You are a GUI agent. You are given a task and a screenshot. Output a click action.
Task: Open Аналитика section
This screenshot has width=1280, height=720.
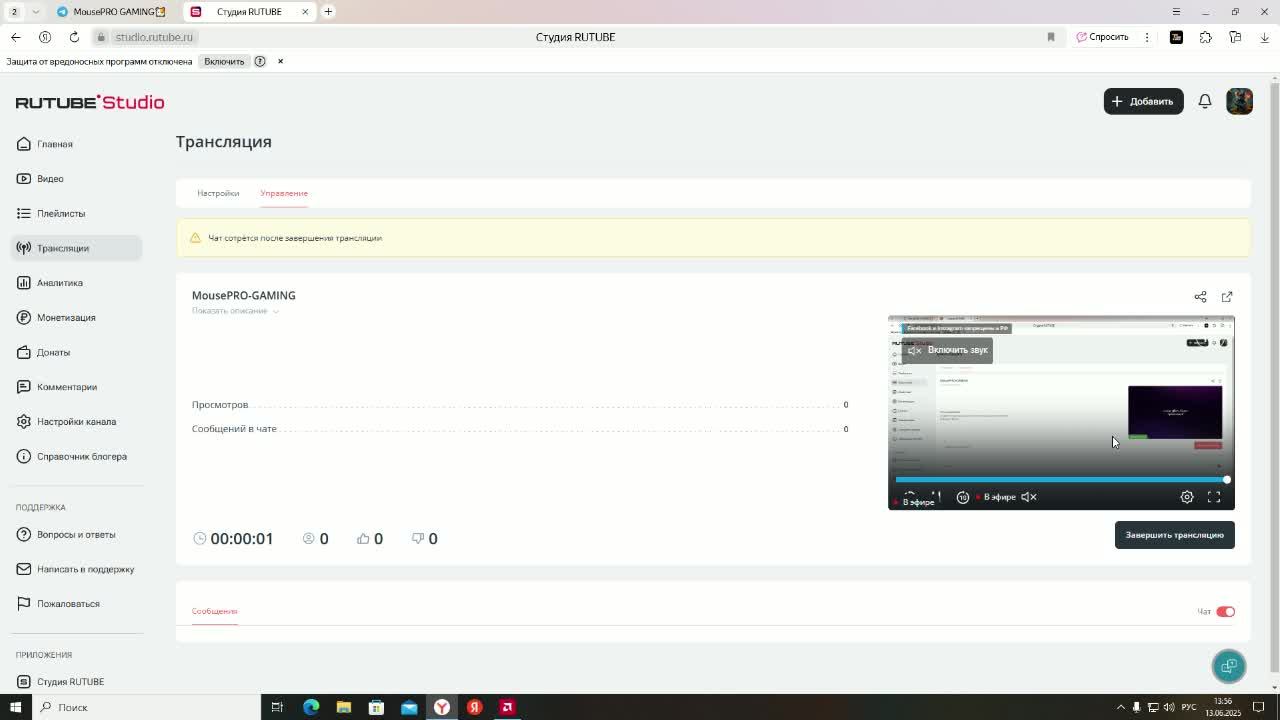pos(76,283)
